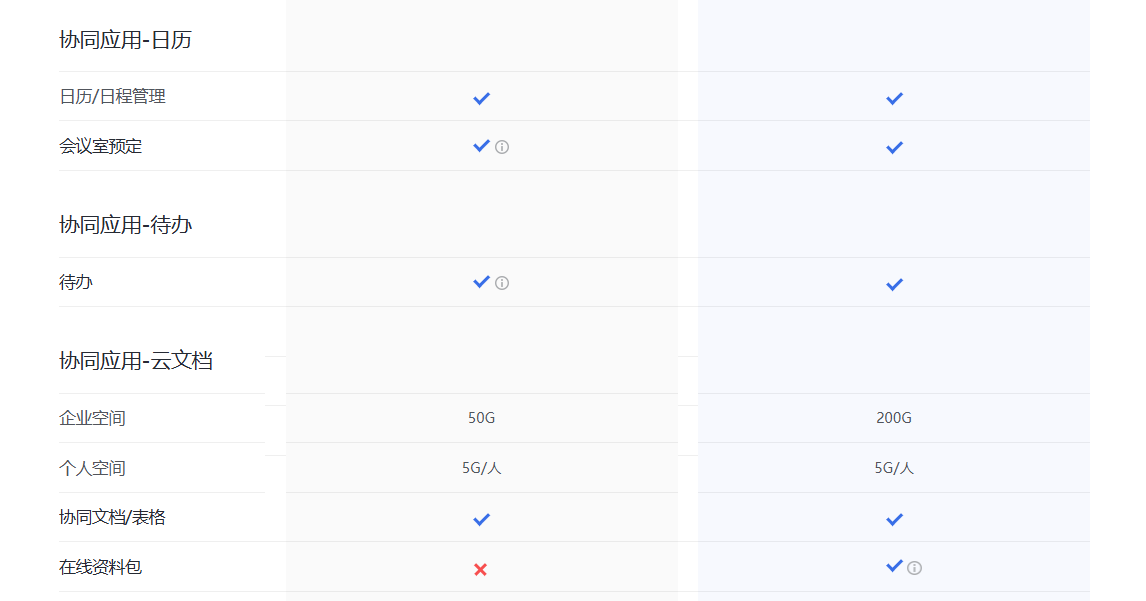Click the 协同应用-日历 section heading
The width and height of the screenshot is (1146, 601).
tap(125, 40)
